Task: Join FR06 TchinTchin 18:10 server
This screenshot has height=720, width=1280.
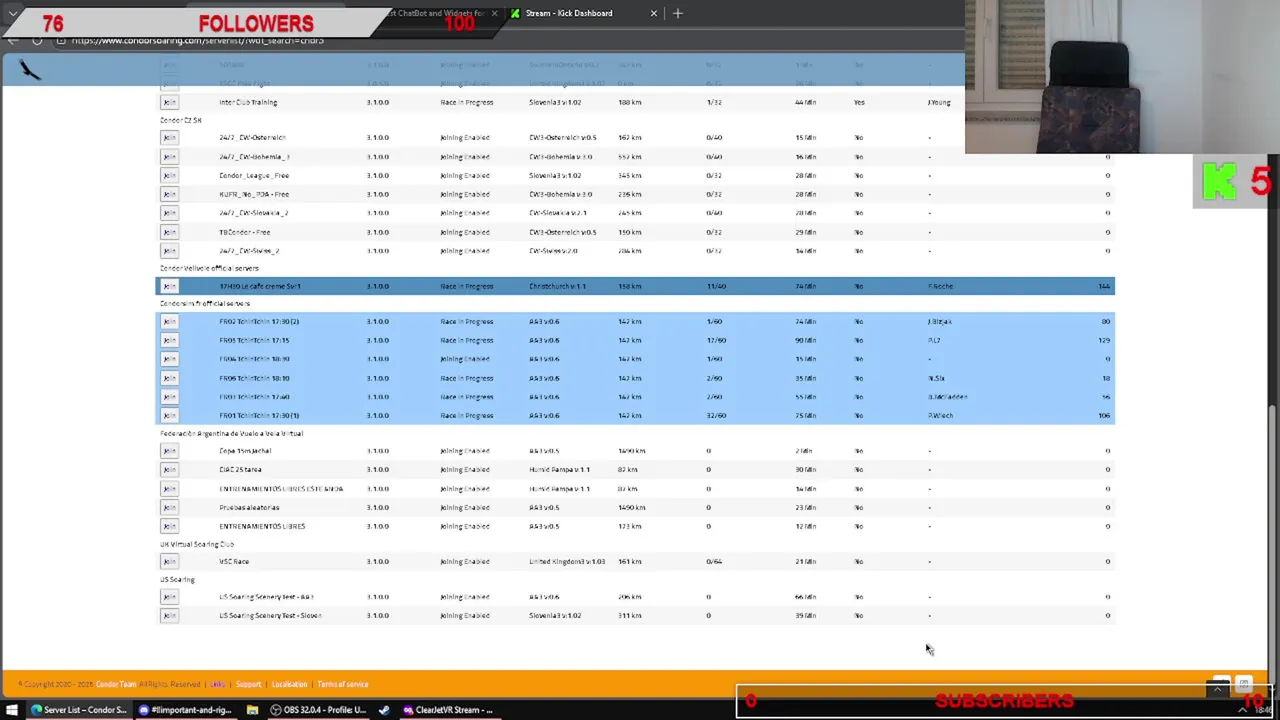Action: pyautogui.click(x=169, y=378)
